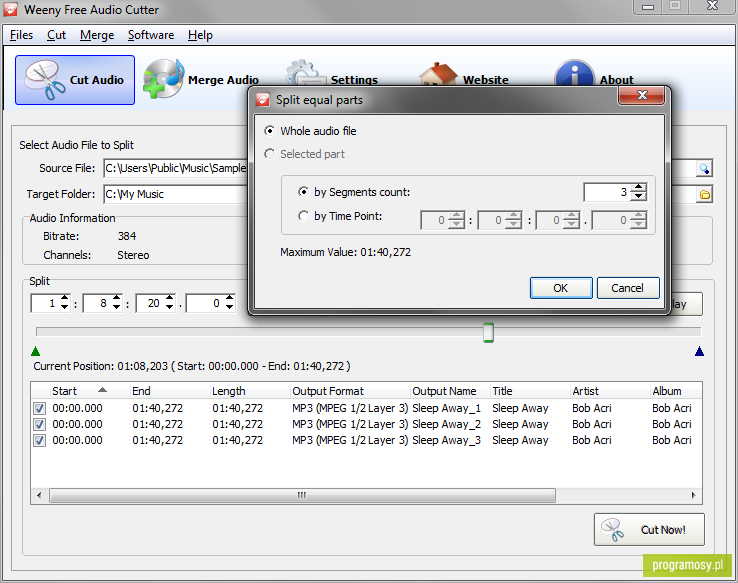The width and height of the screenshot is (738, 583).
Task: Open the About info icon
Action: coord(574,73)
